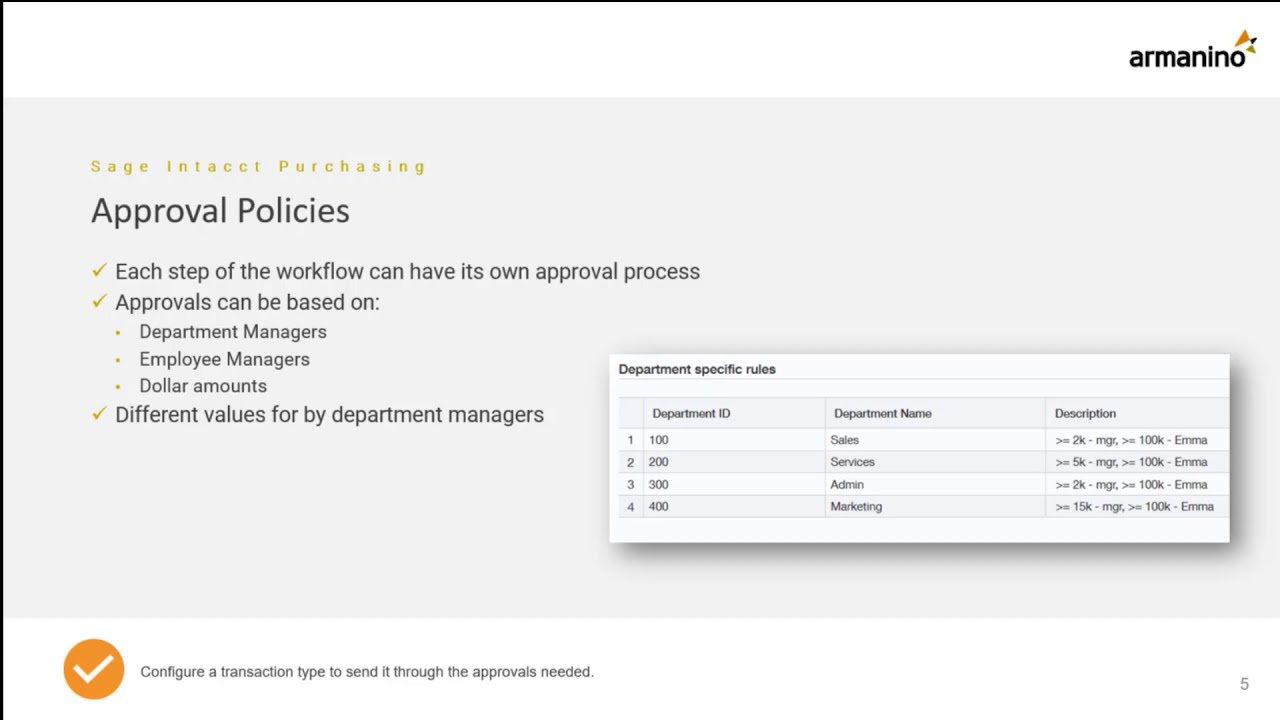Click the Armanino logo
Image resolution: width=1280 pixels, height=720 pixels.
point(1193,50)
